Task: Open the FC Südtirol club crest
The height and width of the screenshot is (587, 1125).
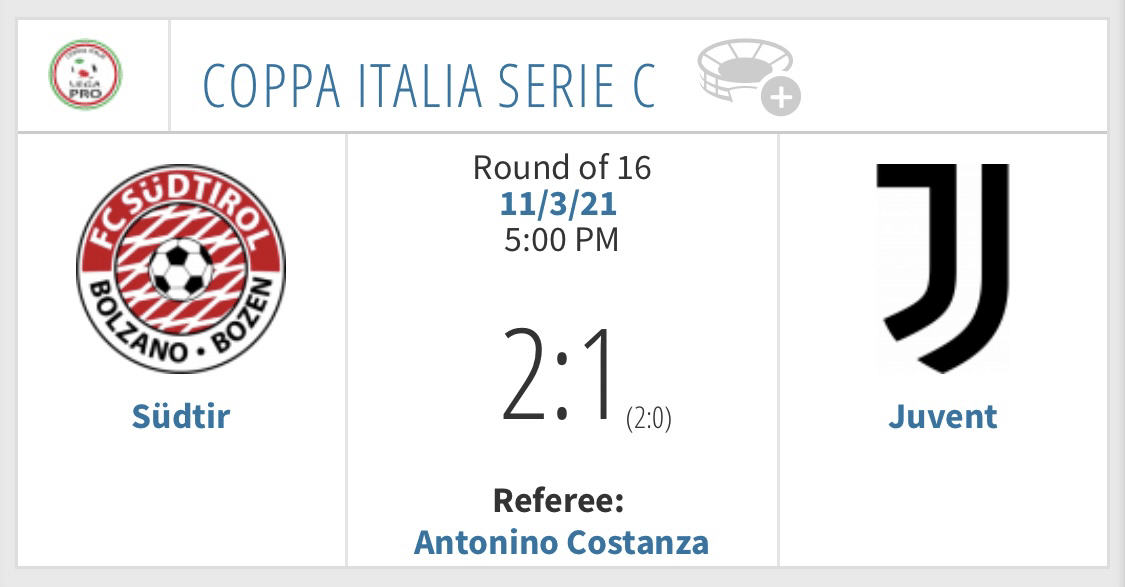Action: pos(181,268)
